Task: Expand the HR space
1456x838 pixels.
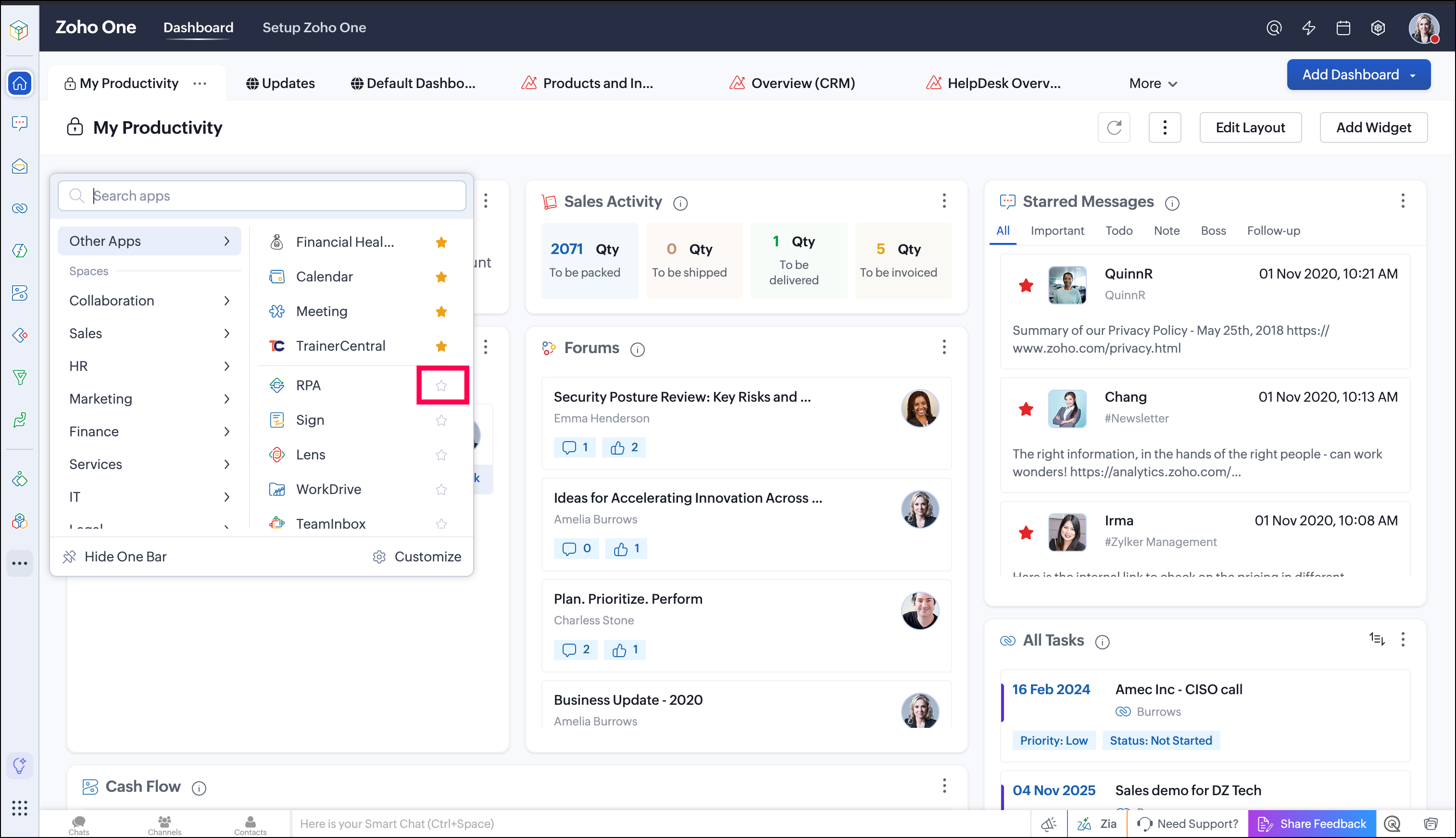Action: coord(150,367)
